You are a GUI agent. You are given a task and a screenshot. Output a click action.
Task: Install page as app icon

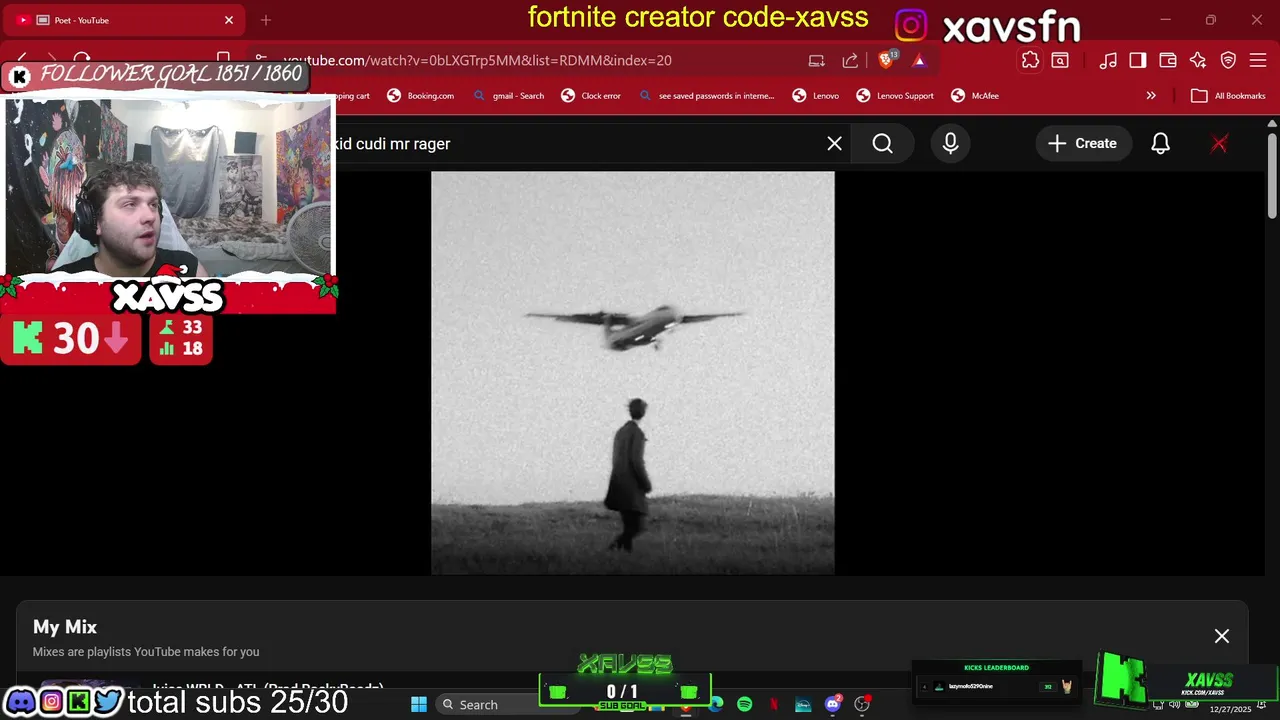pos(817,61)
